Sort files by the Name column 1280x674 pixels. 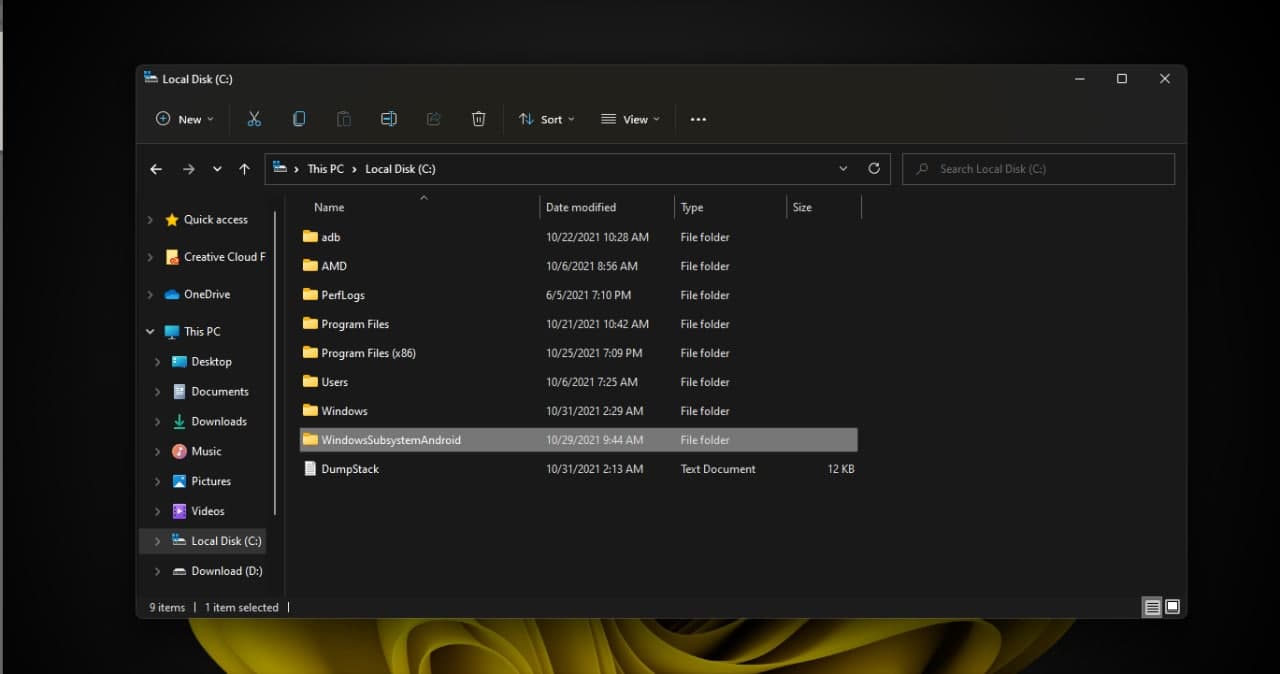click(x=329, y=207)
